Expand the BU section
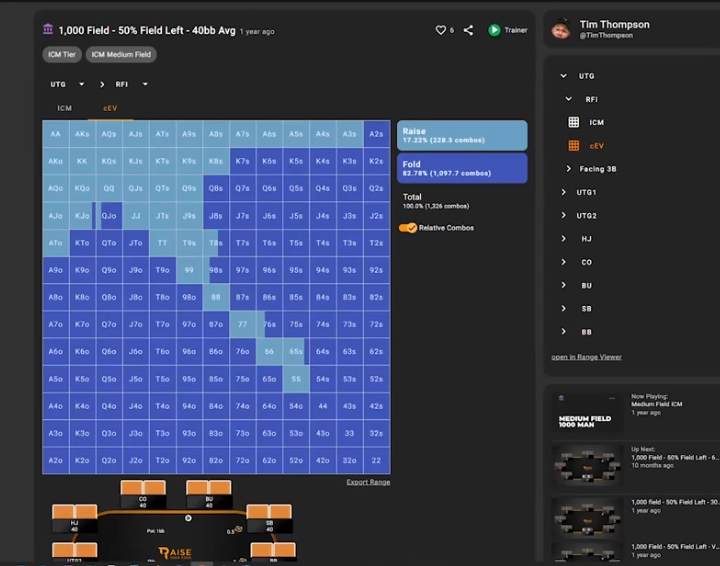720x566 pixels. coord(563,285)
